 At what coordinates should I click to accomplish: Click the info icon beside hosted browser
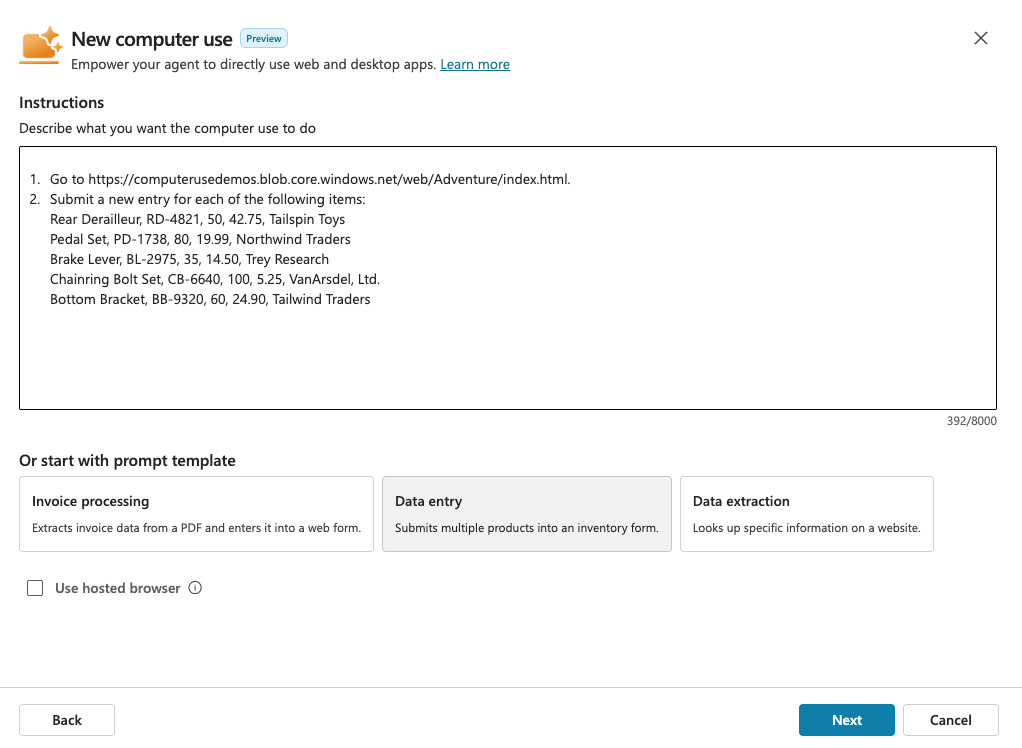pyautogui.click(x=195, y=588)
